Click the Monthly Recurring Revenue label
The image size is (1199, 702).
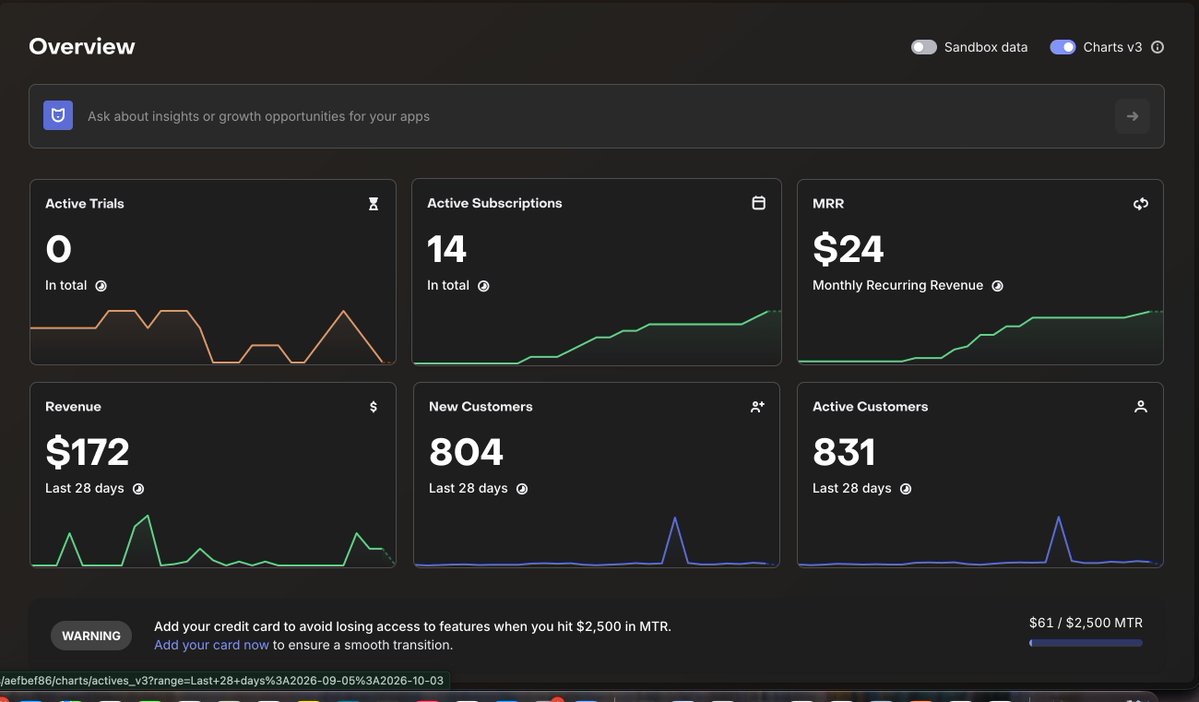pos(898,285)
